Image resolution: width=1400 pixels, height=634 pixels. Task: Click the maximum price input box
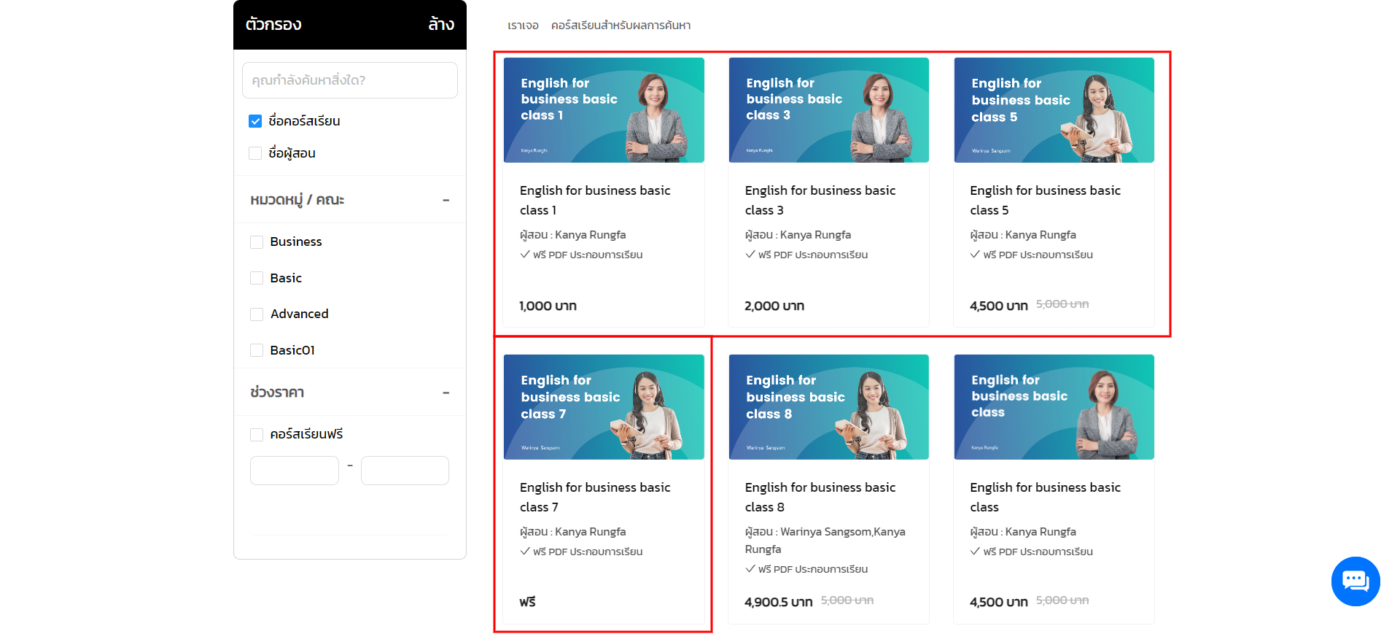coord(404,471)
